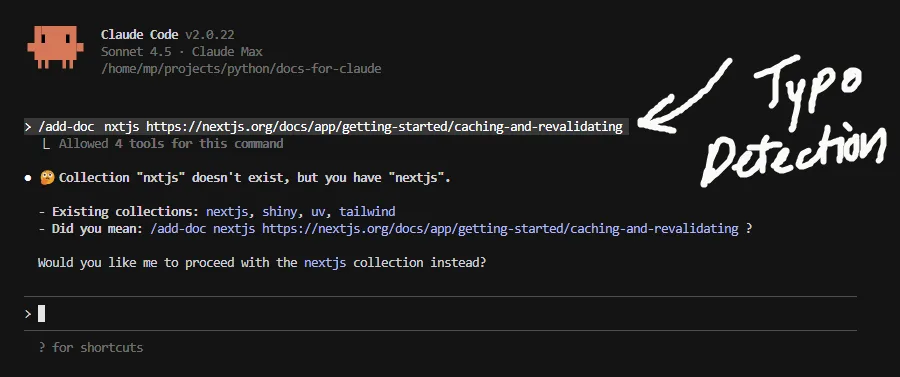Click the "Did you mean:" label
The image size is (900, 377).
click(x=98, y=229)
